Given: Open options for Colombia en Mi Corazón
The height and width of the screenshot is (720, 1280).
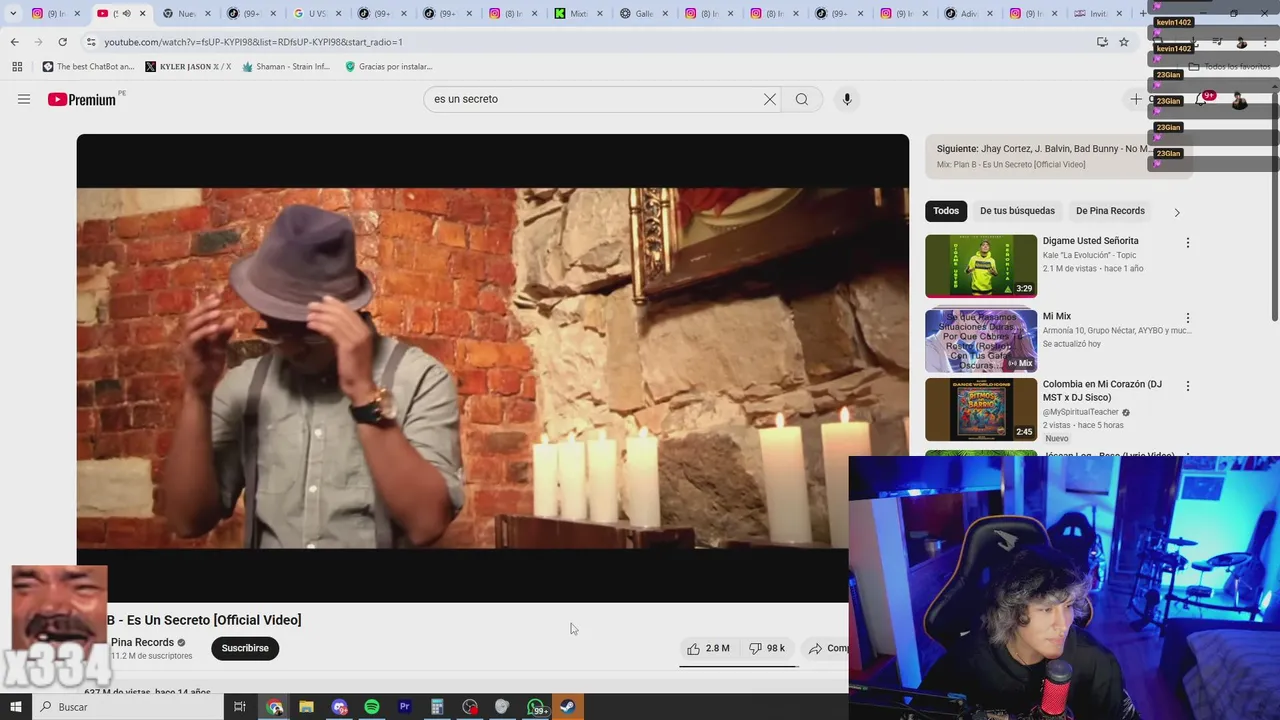Looking at the screenshot, I should pyautogui.click(x=1188, y=386).
